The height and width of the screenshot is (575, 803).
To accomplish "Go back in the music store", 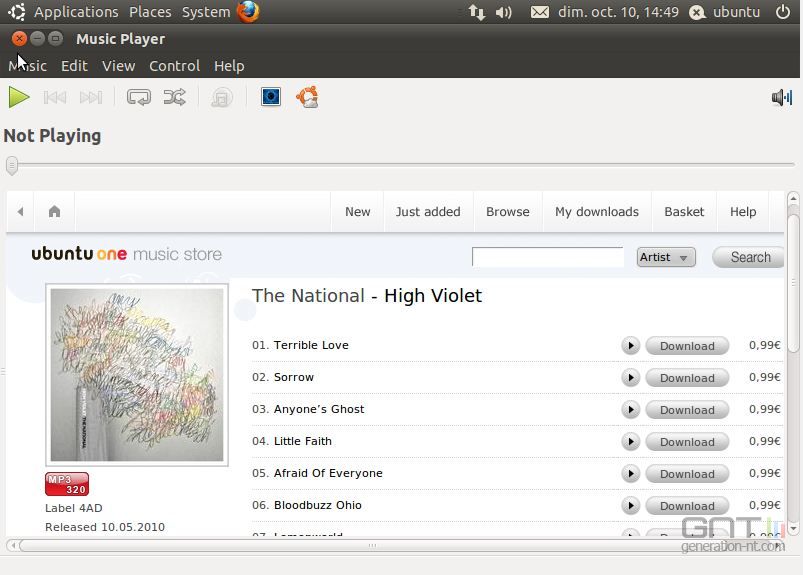I will click(20, 211).
